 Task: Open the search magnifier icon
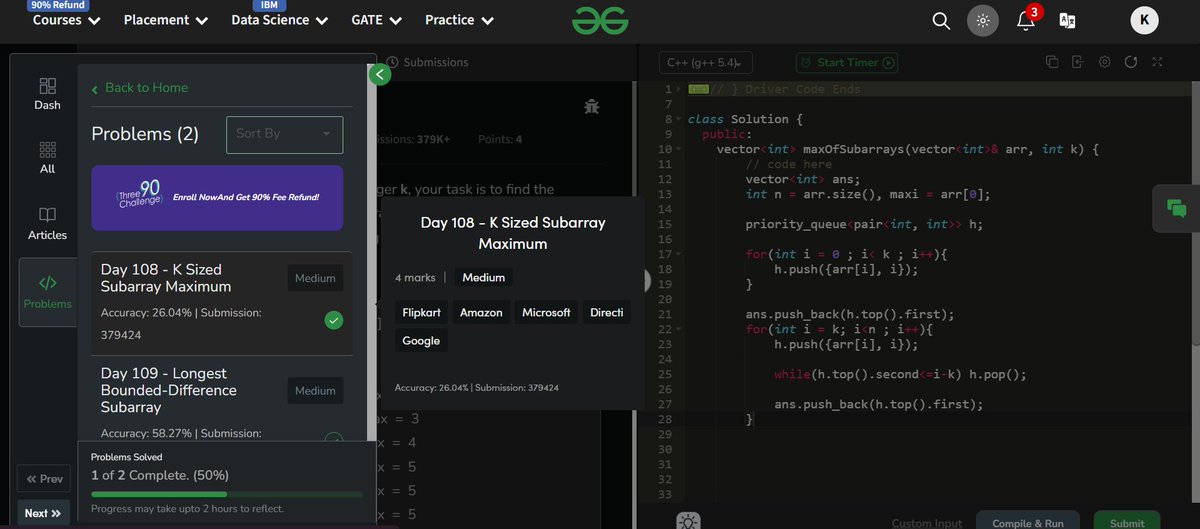[x=941, y=20]
